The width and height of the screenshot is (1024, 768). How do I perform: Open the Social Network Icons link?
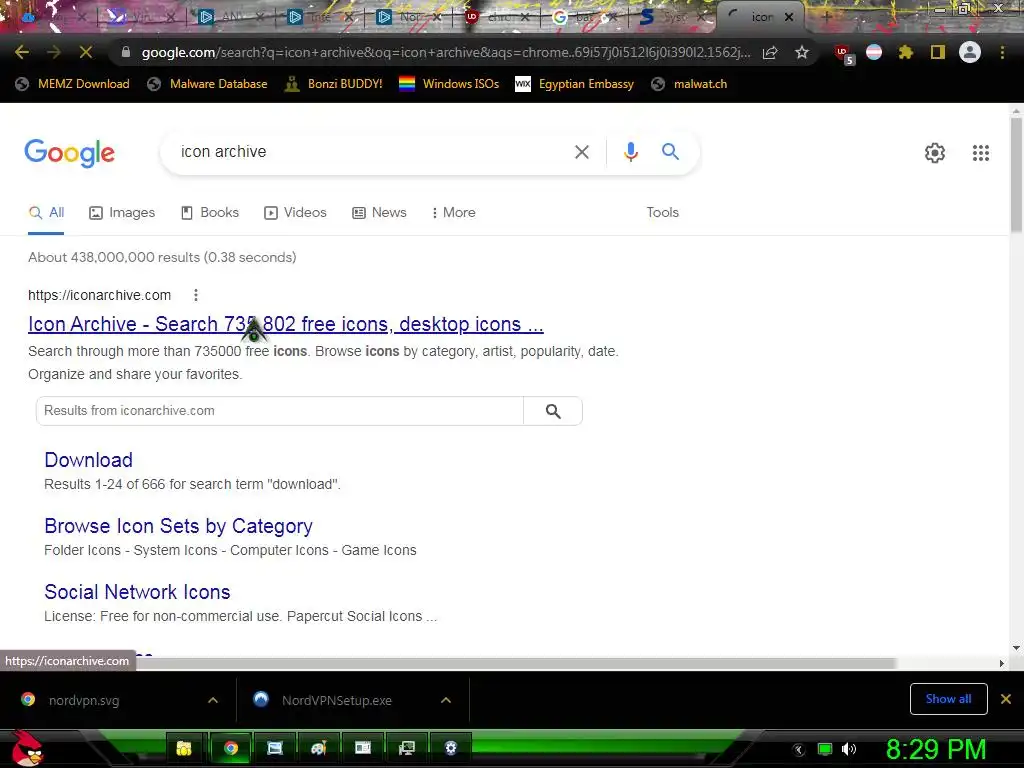137,592
